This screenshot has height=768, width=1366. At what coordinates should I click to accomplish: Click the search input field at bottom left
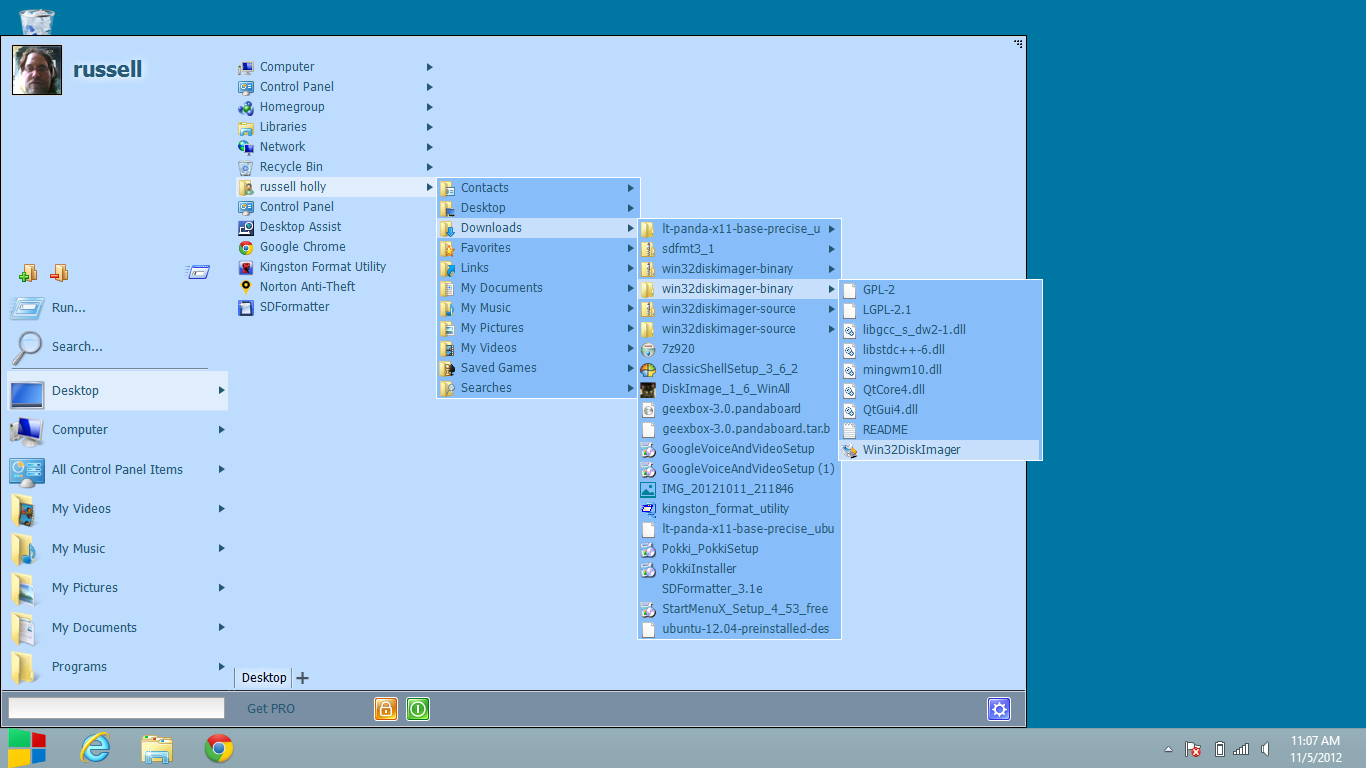[115, 708]
